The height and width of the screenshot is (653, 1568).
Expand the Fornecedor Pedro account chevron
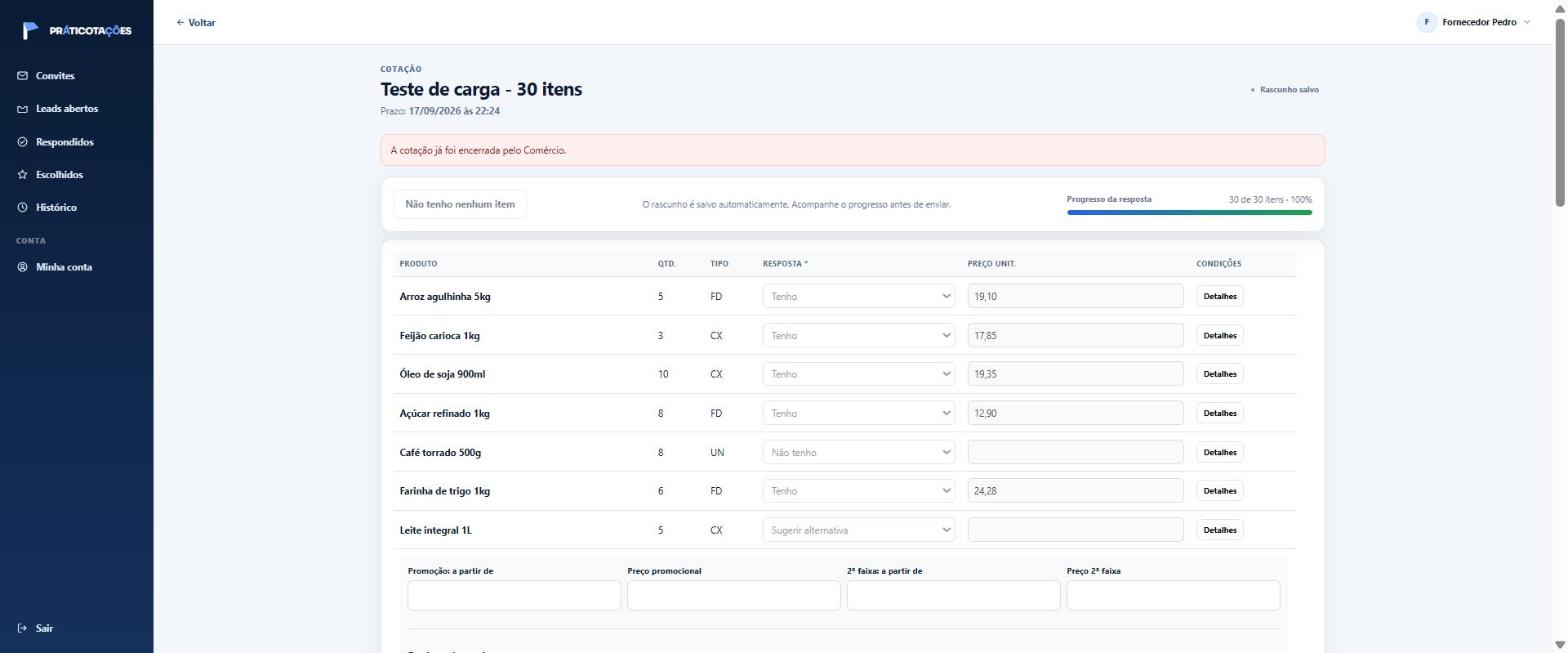pos(1526,22)
